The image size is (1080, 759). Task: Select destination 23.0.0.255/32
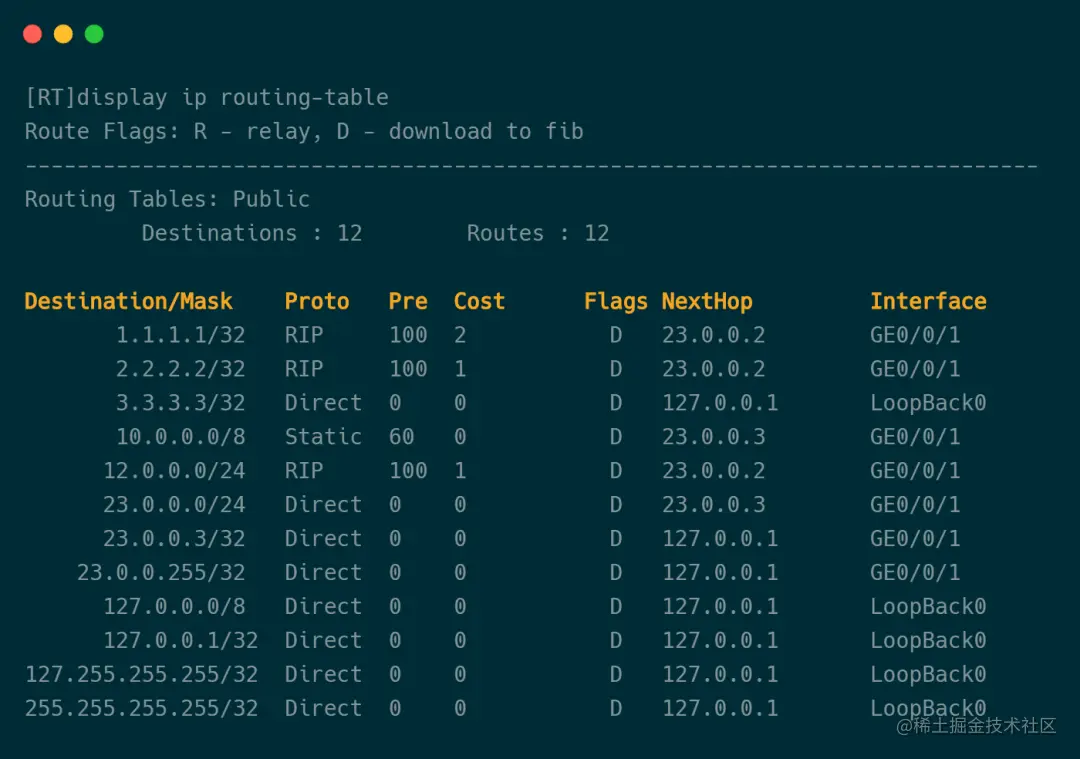point(161,572)
